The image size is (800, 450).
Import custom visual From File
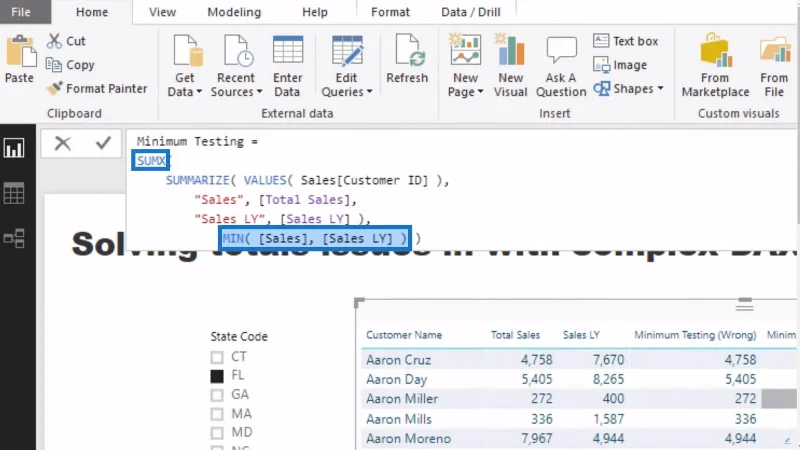click(x=774, y=65)
